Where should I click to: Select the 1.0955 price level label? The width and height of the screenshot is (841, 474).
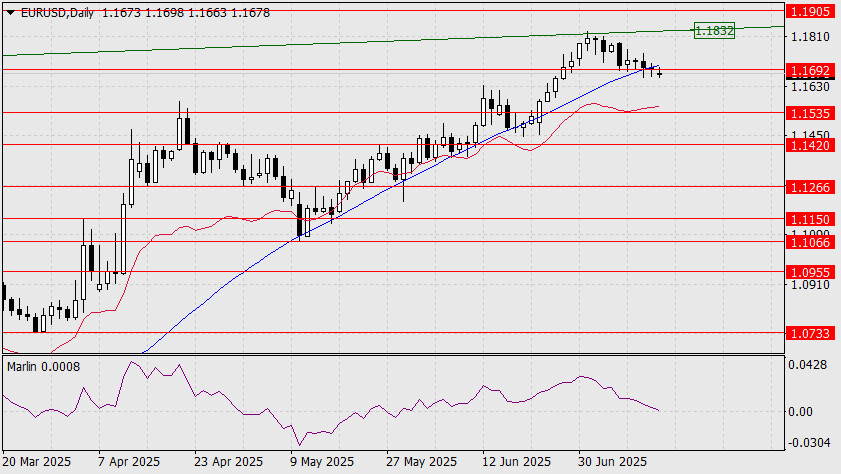tap(811, 272)
